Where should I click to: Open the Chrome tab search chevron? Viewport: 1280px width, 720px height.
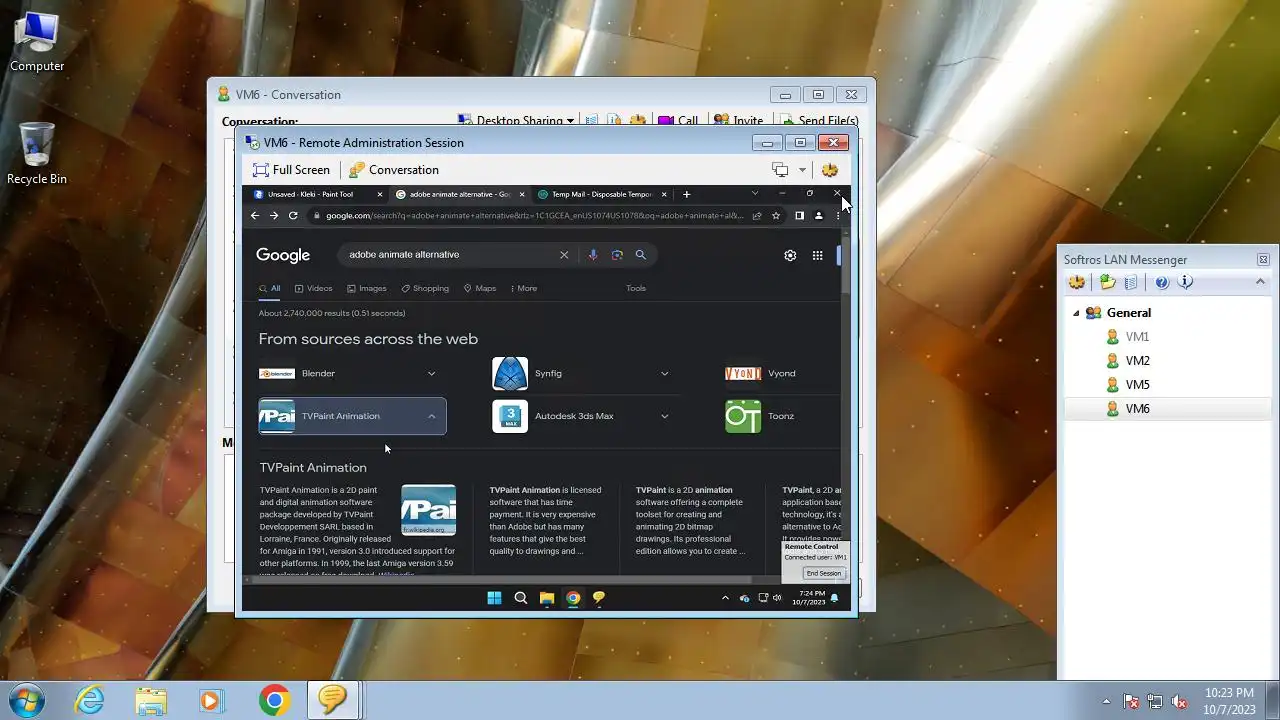tap(755, 193)
